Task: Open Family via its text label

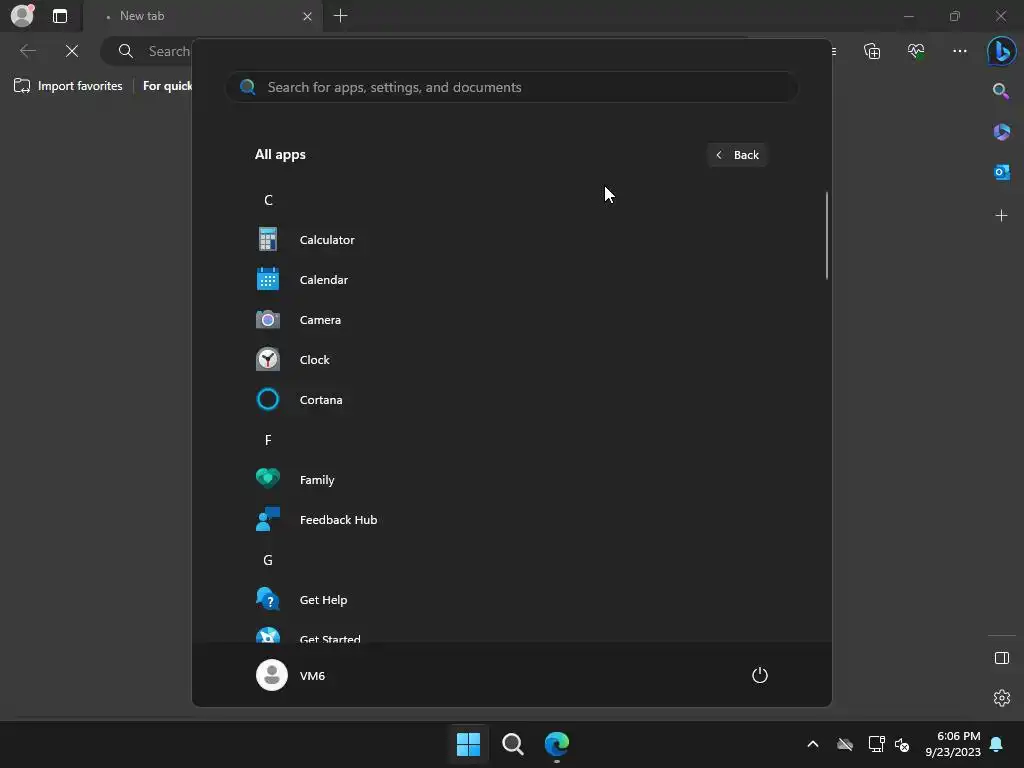Action: click(x=317, y=479)
